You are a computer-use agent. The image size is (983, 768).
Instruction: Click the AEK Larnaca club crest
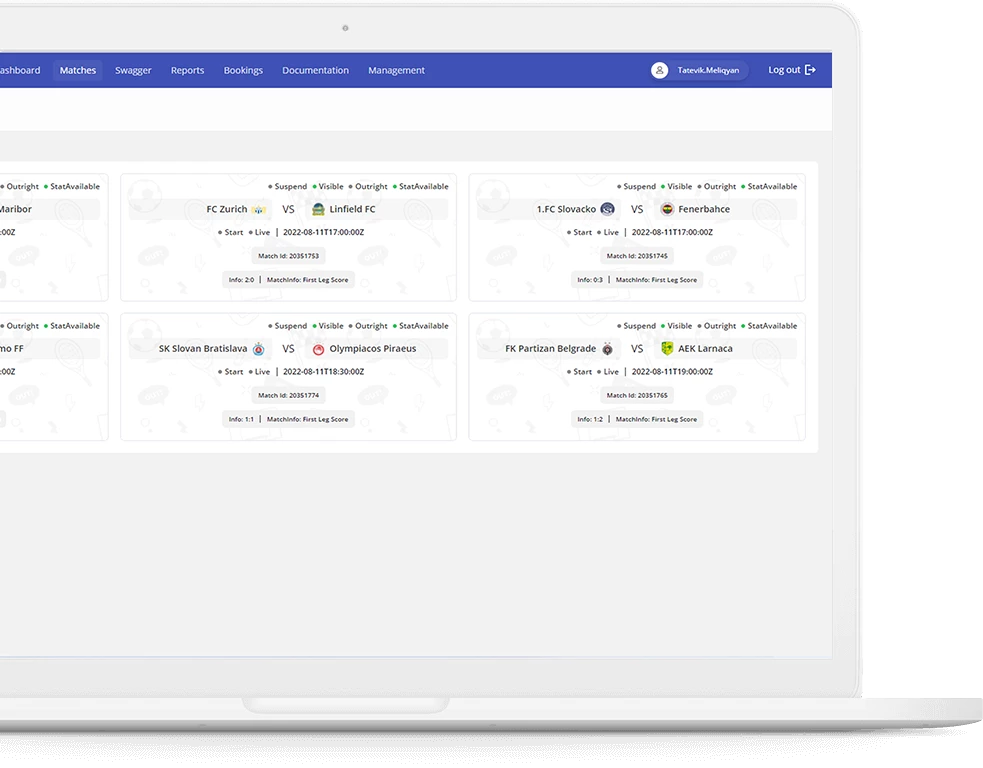pyautogui.click(x=668, y=348)
